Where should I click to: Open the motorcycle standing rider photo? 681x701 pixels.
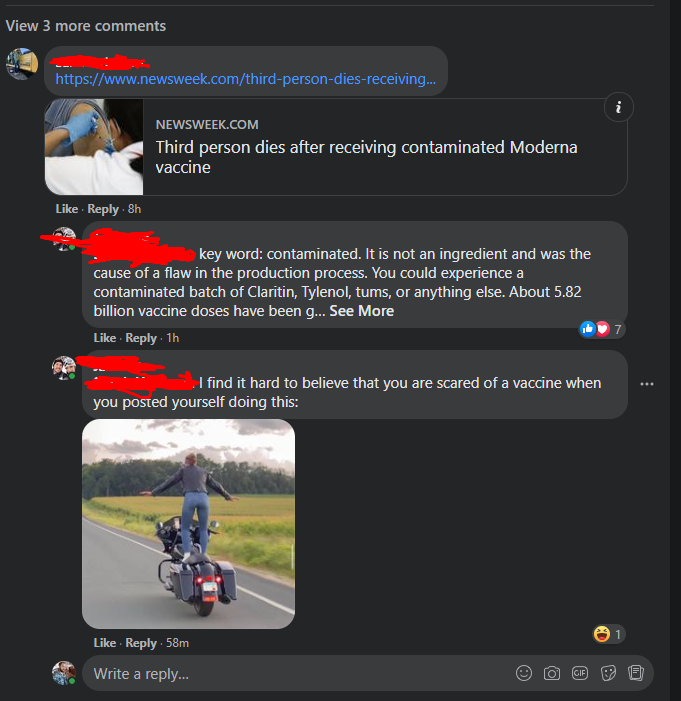[188, 524]
